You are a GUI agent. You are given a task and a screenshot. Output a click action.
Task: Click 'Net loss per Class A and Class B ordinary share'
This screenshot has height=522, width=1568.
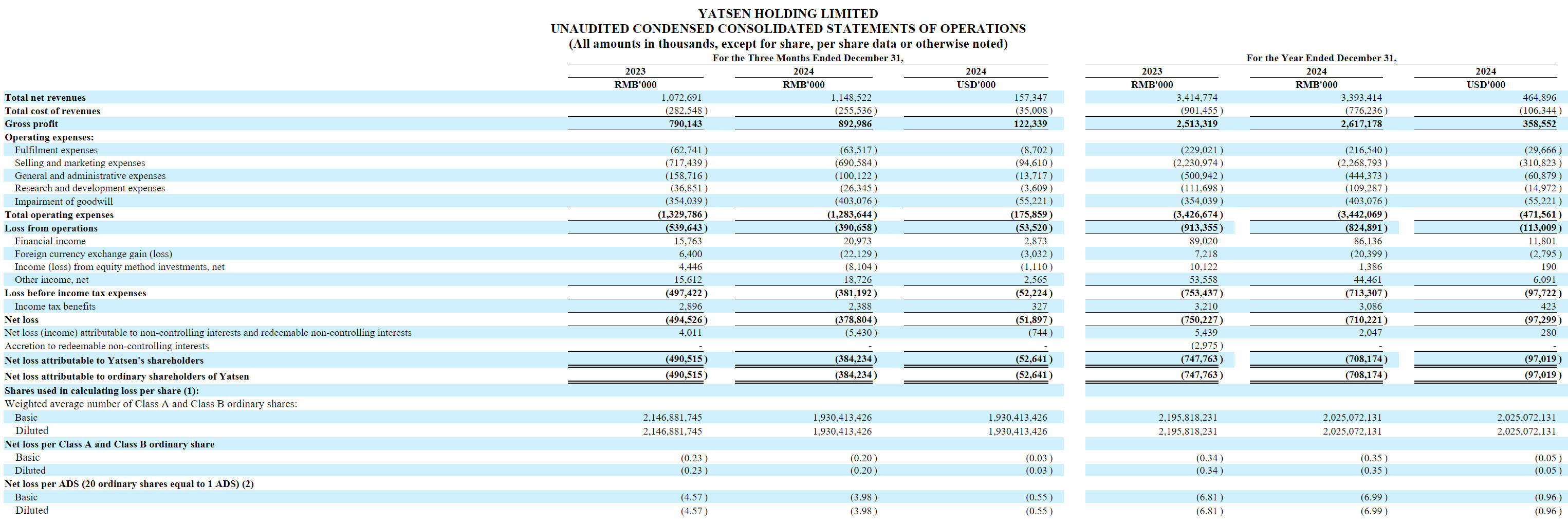coord(109,444)
